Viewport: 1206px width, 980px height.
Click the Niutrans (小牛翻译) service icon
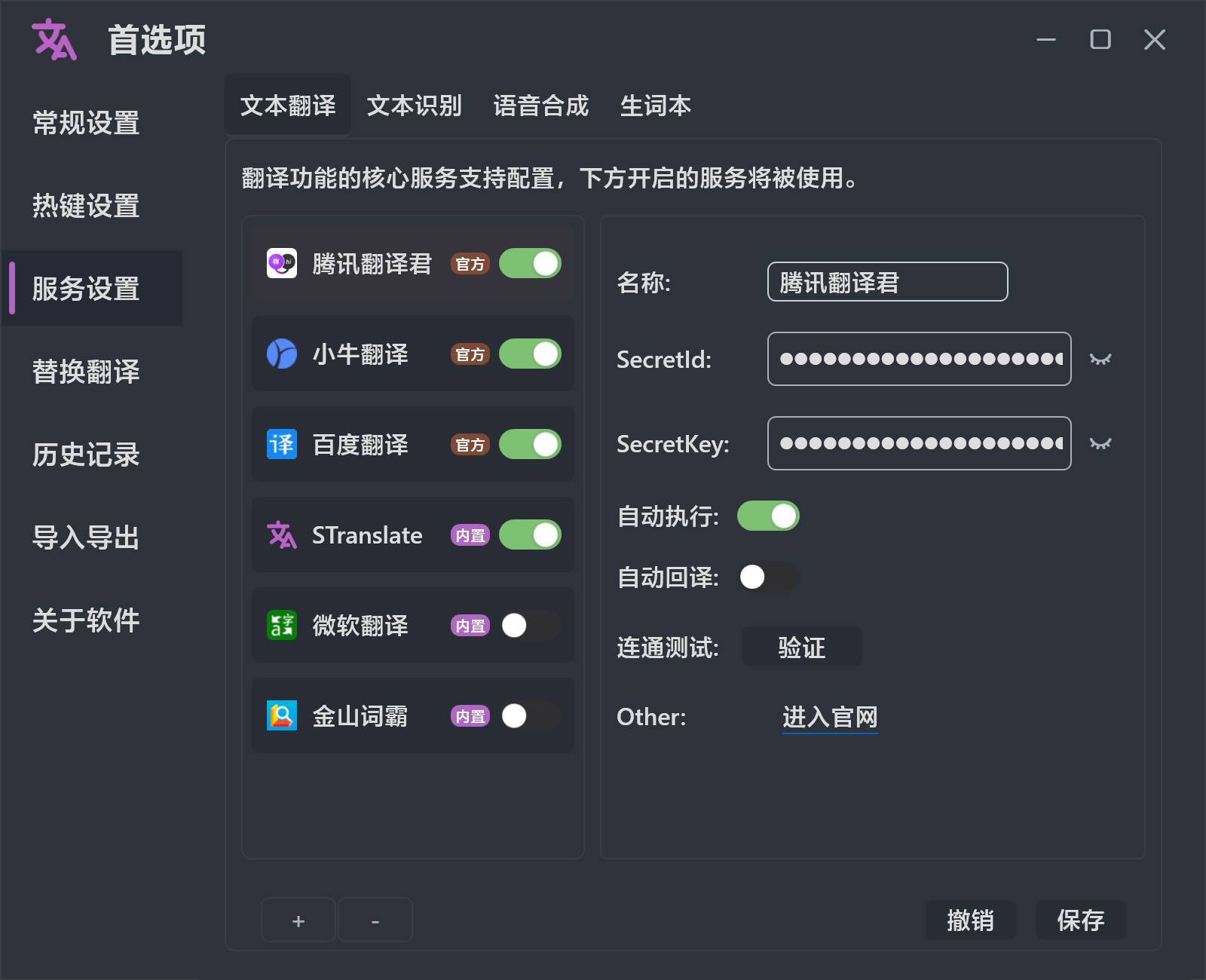pyautogui.click(x=282, y=354)
